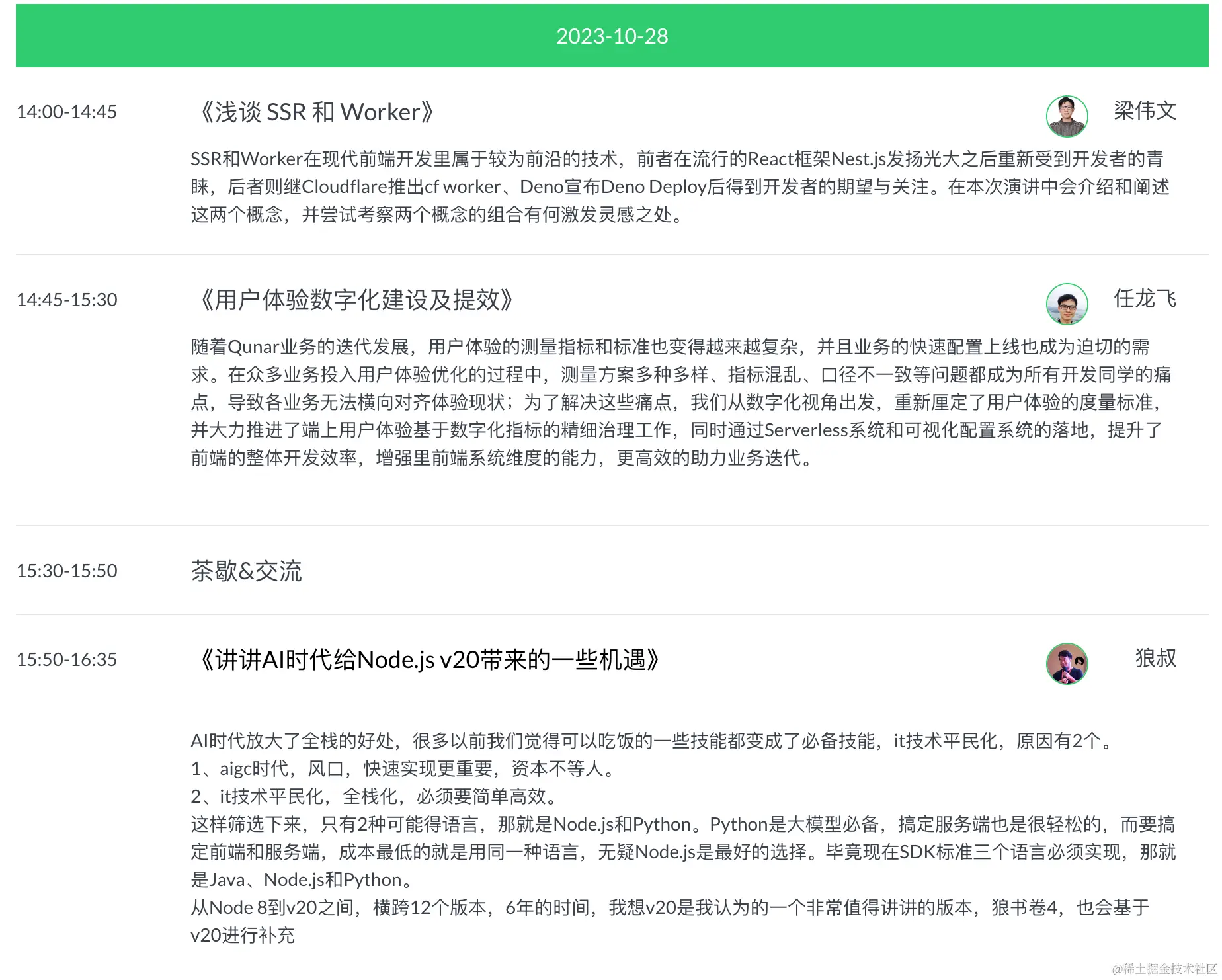Click speaker name 狼叔
The image size is (1222, 980).
tap(1155, 658)
